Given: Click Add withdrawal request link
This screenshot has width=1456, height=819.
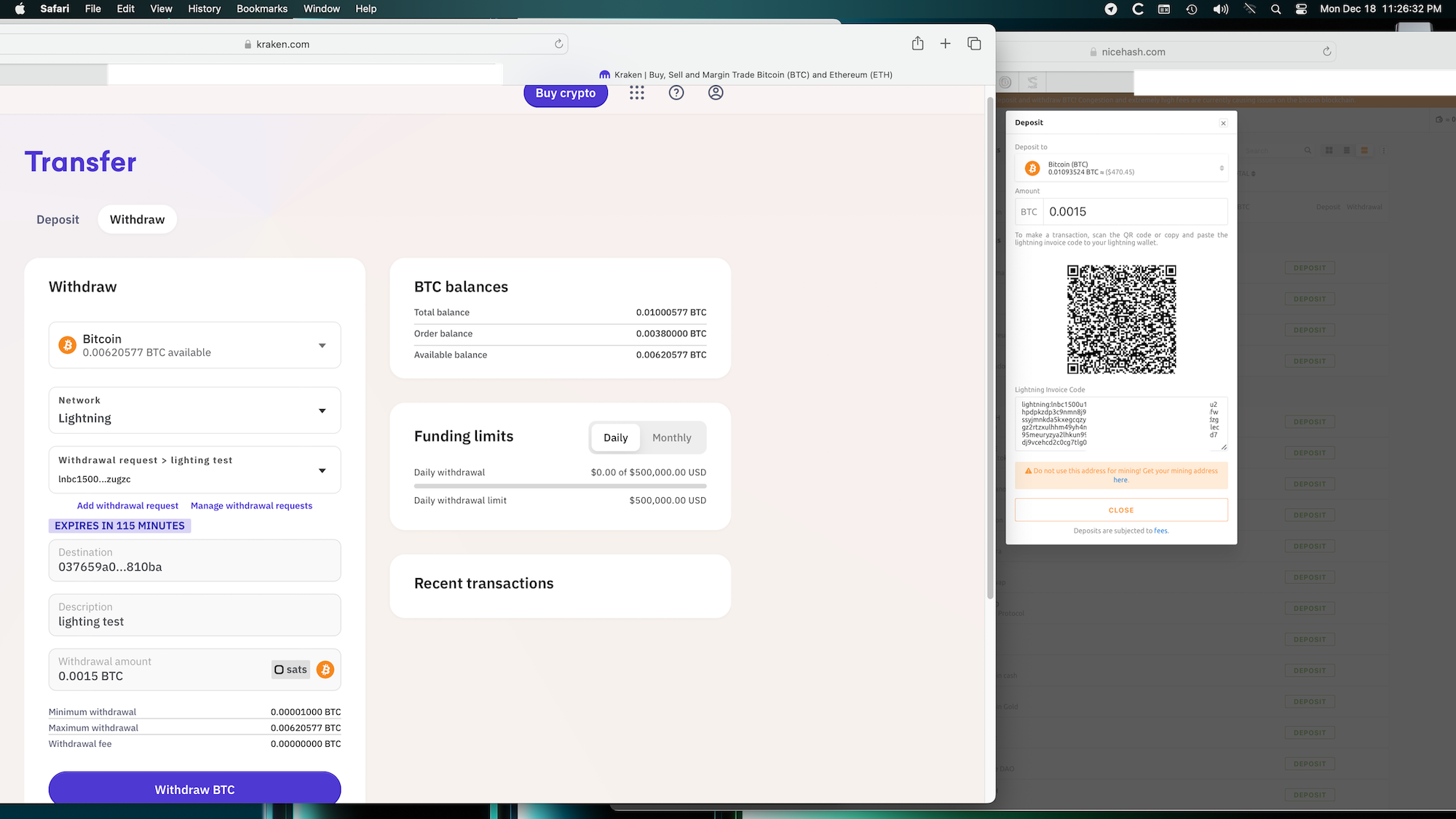Looking at the screenshot, I should 127,505.
